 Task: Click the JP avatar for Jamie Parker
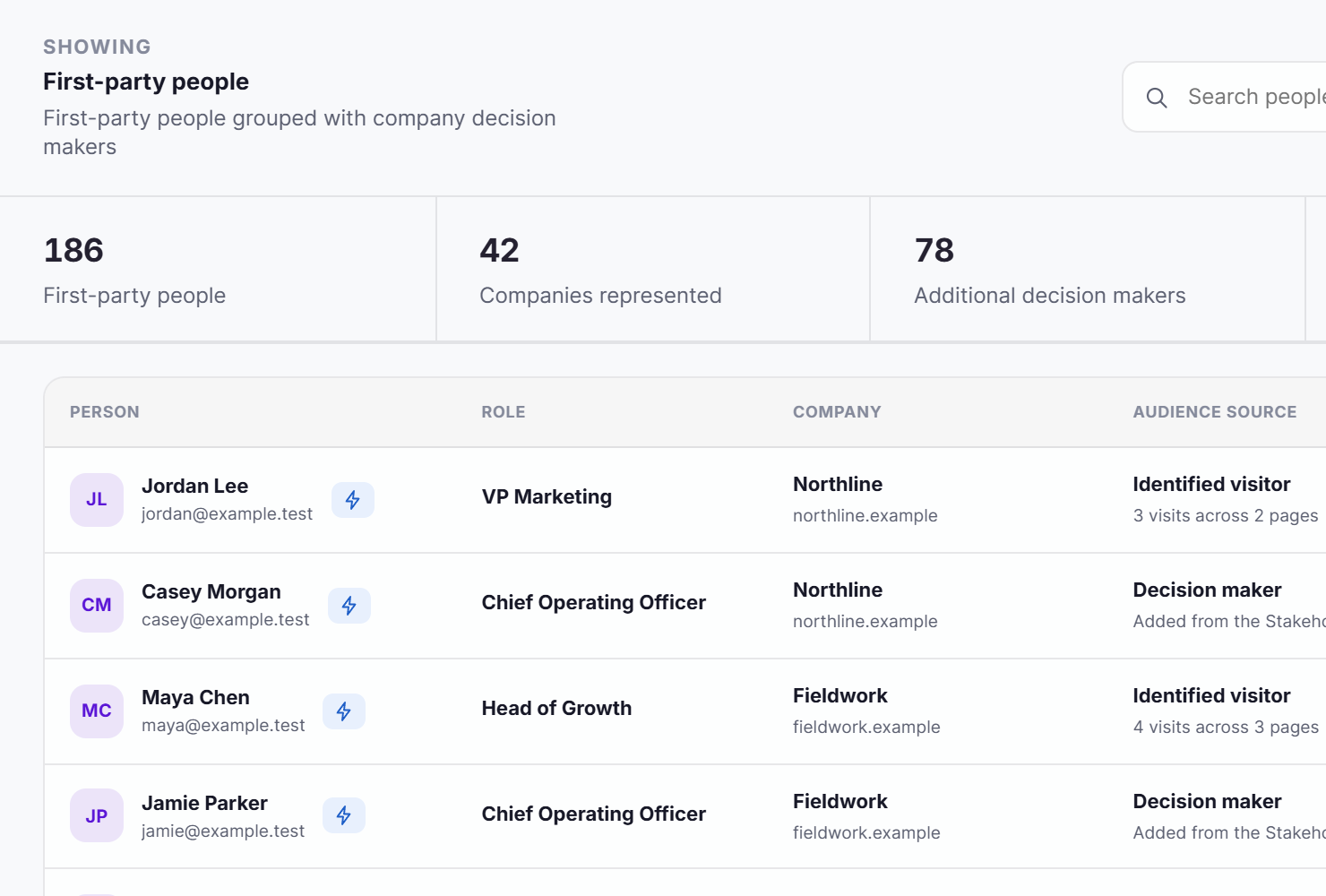pos(97,815)
